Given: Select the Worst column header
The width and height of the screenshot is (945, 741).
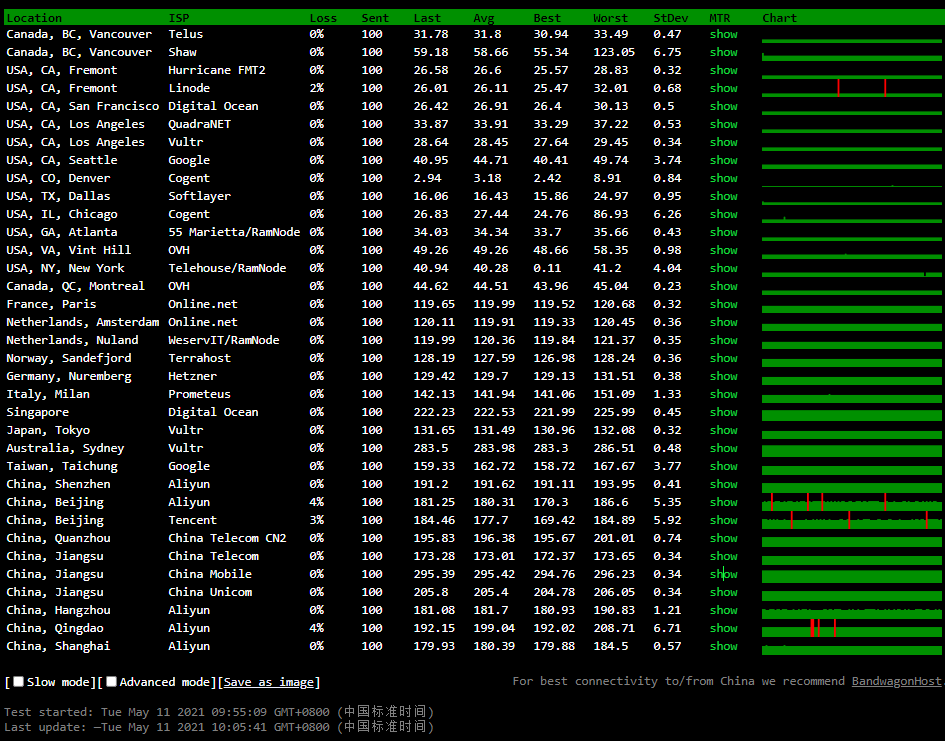Looking at the screenshot, I should point(610,18).
